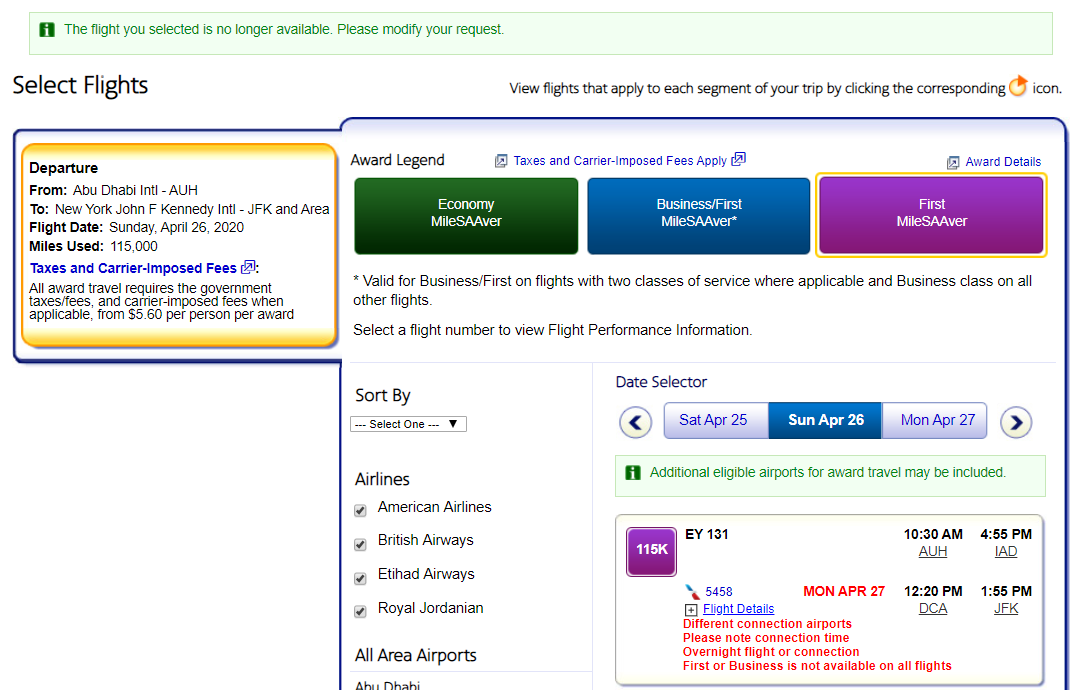Image resolution: width=1076 pixels, height=690 pixels.
Task: Go to previous dates with left arrow
Action: coord(635,422)
